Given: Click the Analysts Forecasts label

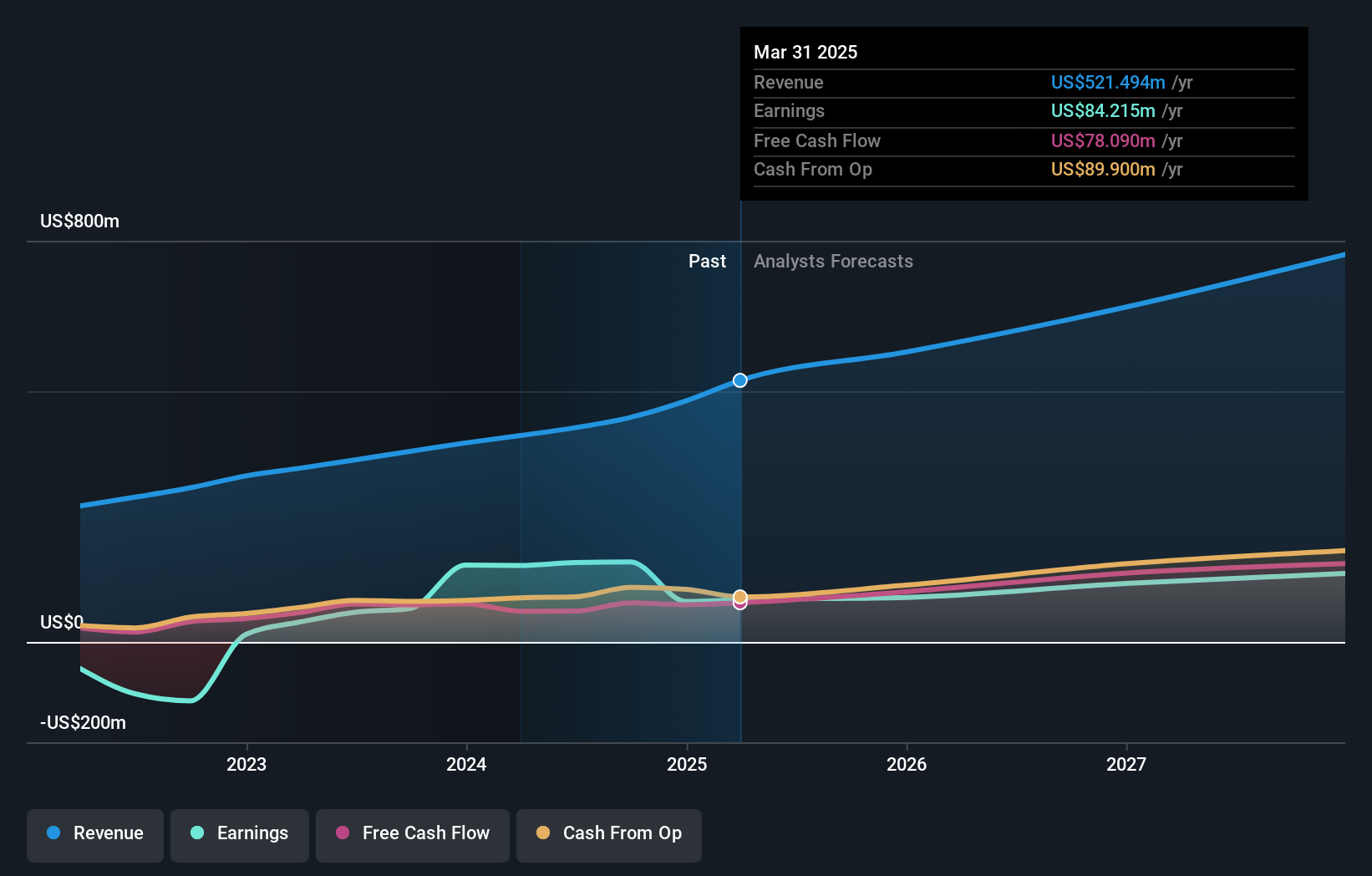Looking at the screenshot, I should pos(833,262).
